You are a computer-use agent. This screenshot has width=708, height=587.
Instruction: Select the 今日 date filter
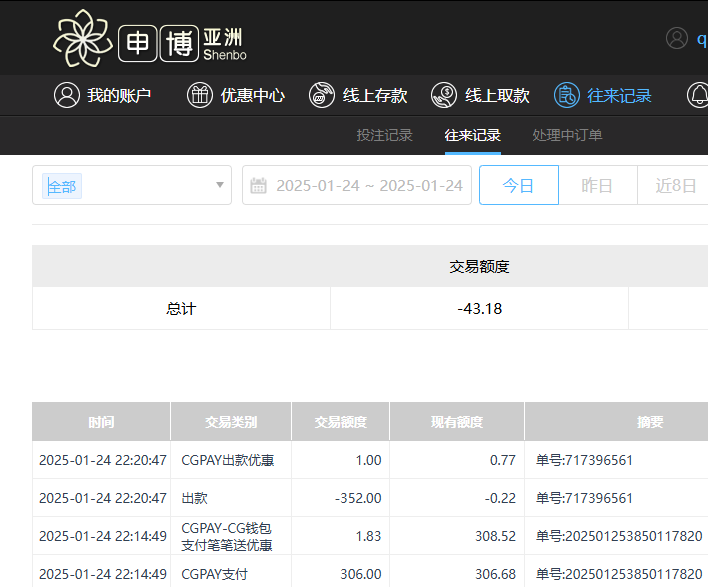pos(518,185)
